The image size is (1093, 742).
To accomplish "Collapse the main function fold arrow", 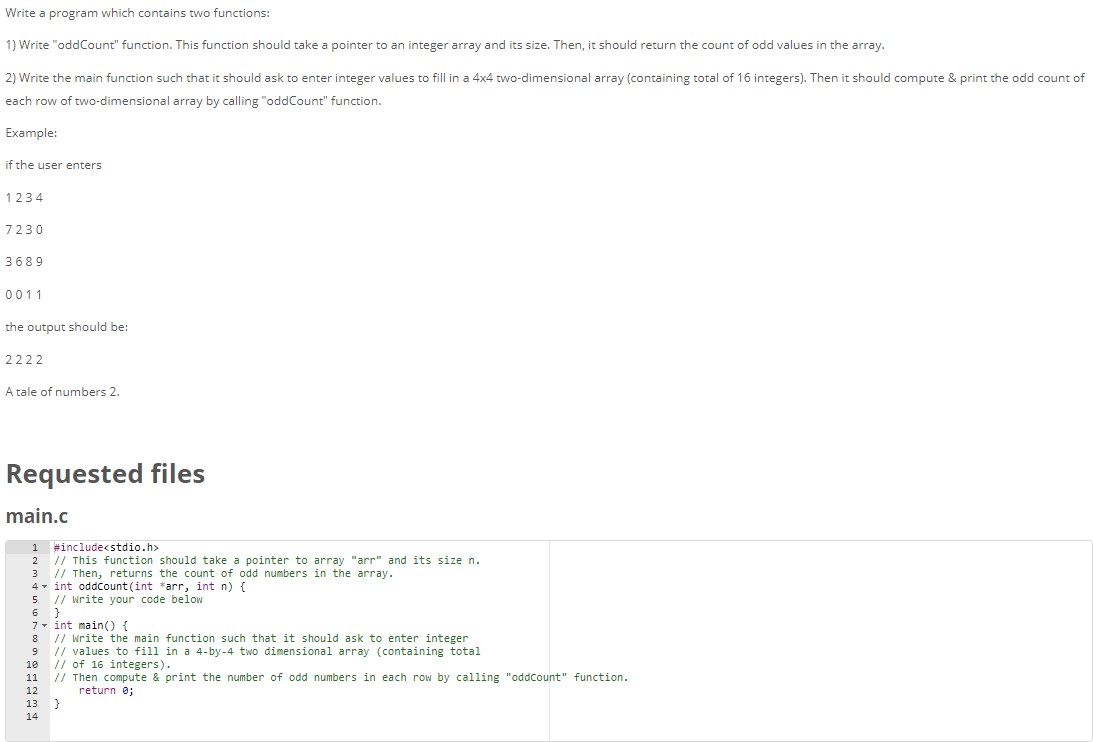I will click(x=45, y=625).
